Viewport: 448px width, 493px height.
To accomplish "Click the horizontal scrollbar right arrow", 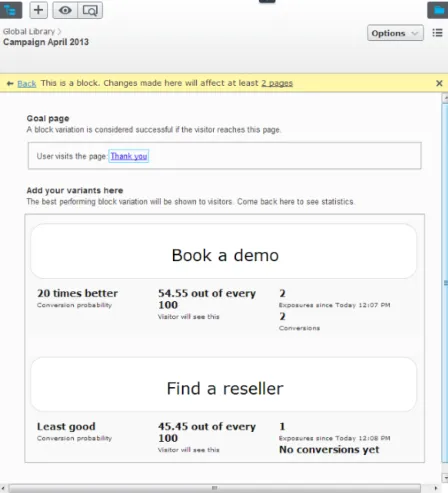I will (x=435, y=488).
